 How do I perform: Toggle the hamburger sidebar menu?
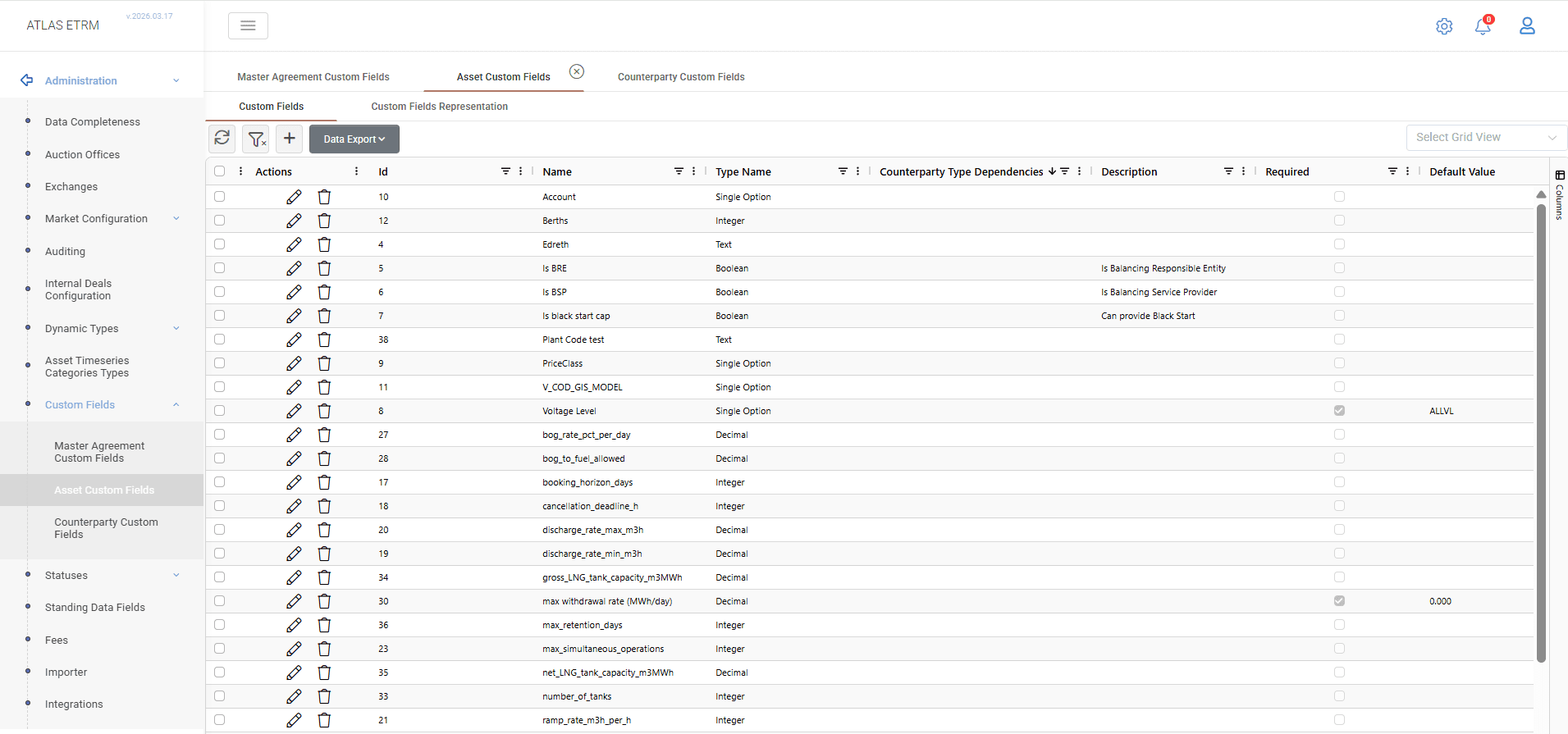coord(248,26)
